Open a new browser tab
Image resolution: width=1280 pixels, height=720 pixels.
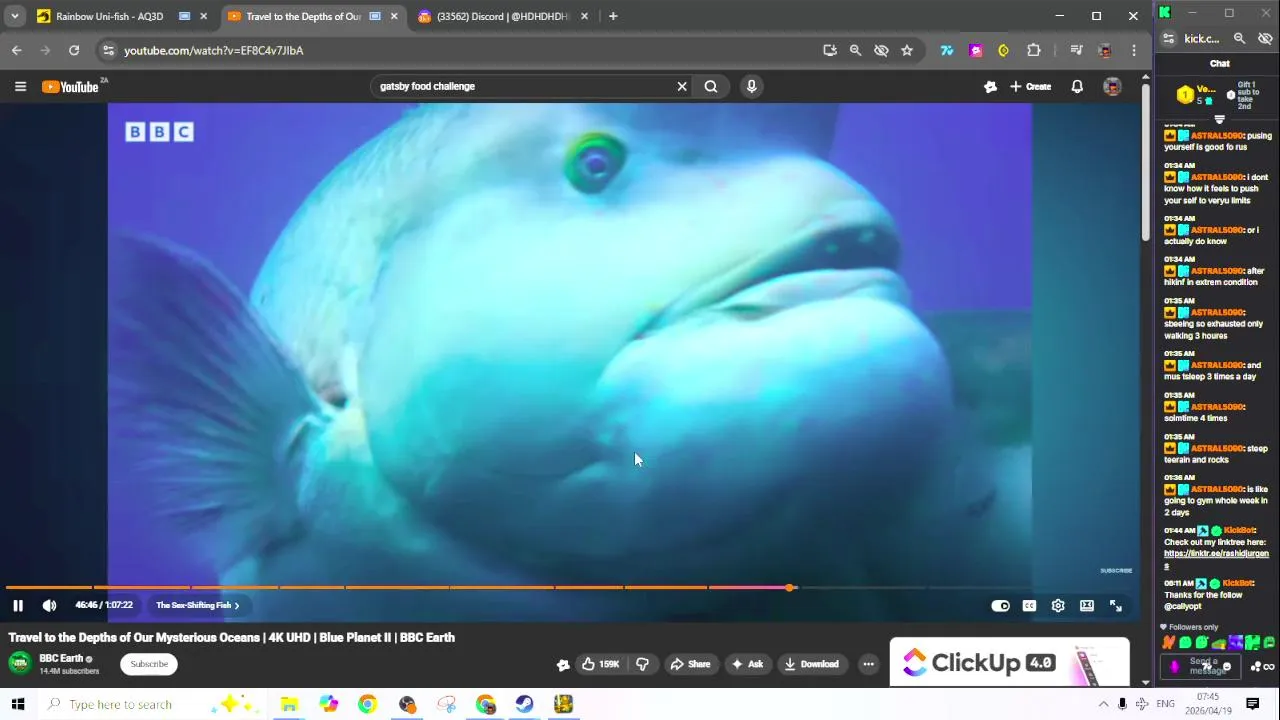[613, 16]
